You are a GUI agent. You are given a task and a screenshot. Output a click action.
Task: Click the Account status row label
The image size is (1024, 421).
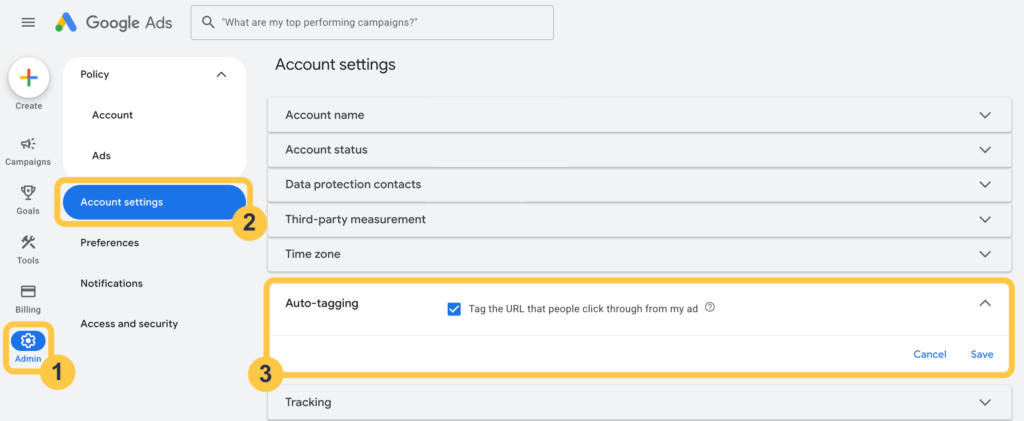coord(327,149)
